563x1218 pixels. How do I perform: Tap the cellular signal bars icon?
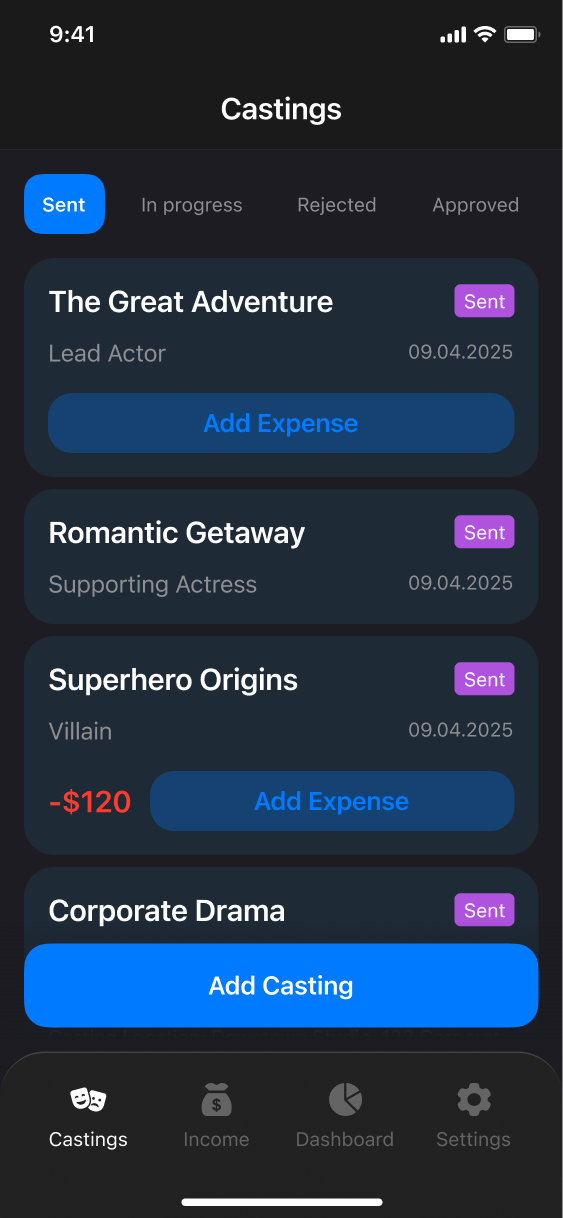453,36
